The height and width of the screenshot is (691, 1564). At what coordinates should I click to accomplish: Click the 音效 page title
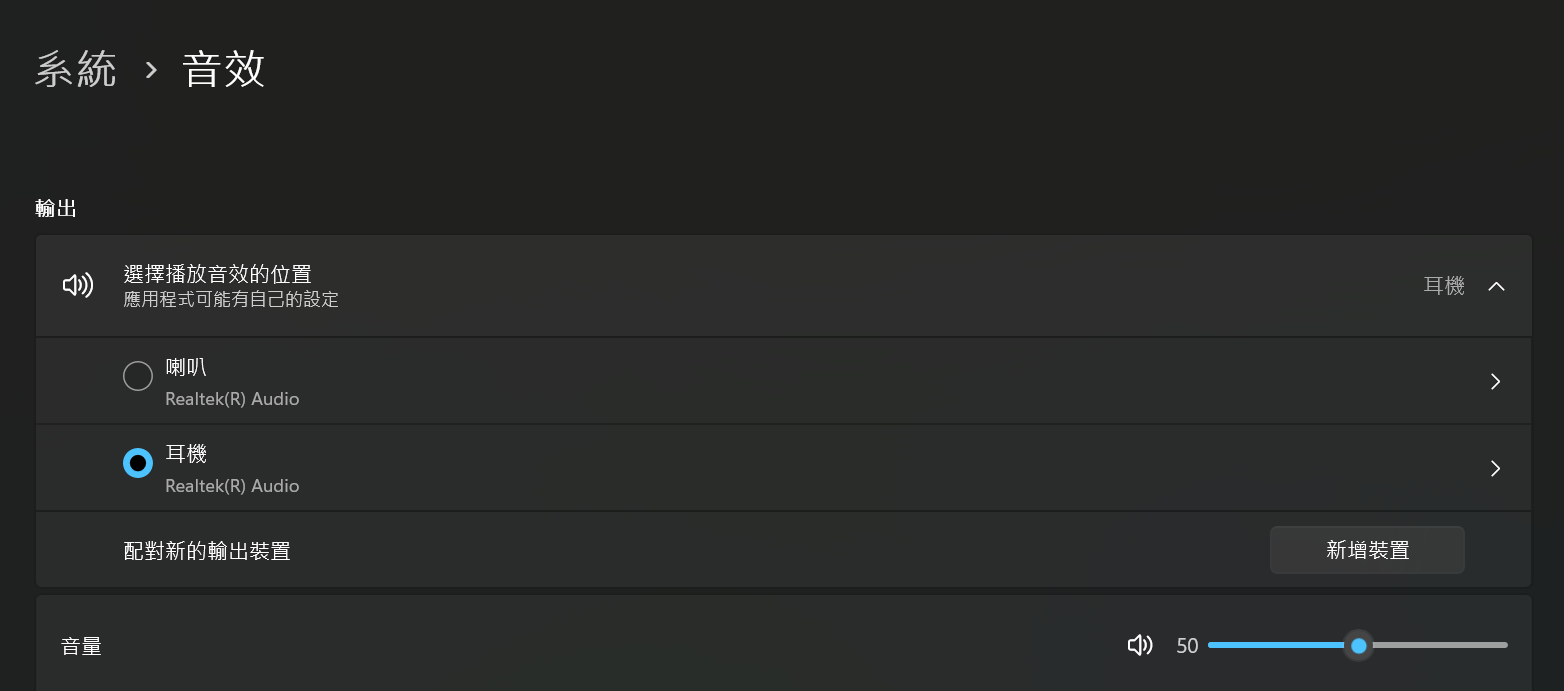223,70
